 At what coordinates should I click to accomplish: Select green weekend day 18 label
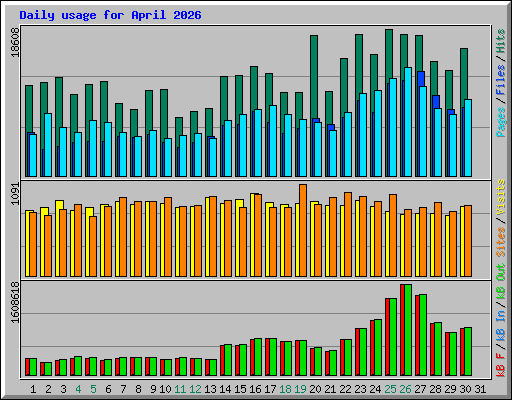(x=285, y=389)
